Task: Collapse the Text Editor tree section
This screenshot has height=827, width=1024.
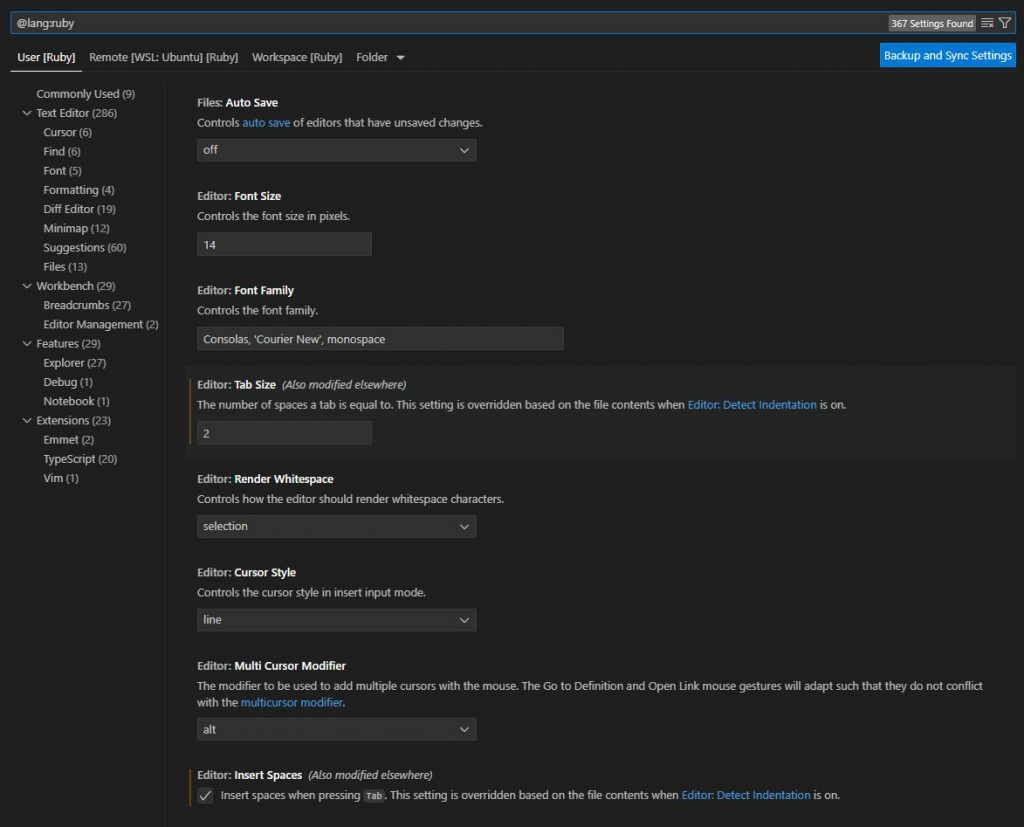Action: tap(27, 112)
